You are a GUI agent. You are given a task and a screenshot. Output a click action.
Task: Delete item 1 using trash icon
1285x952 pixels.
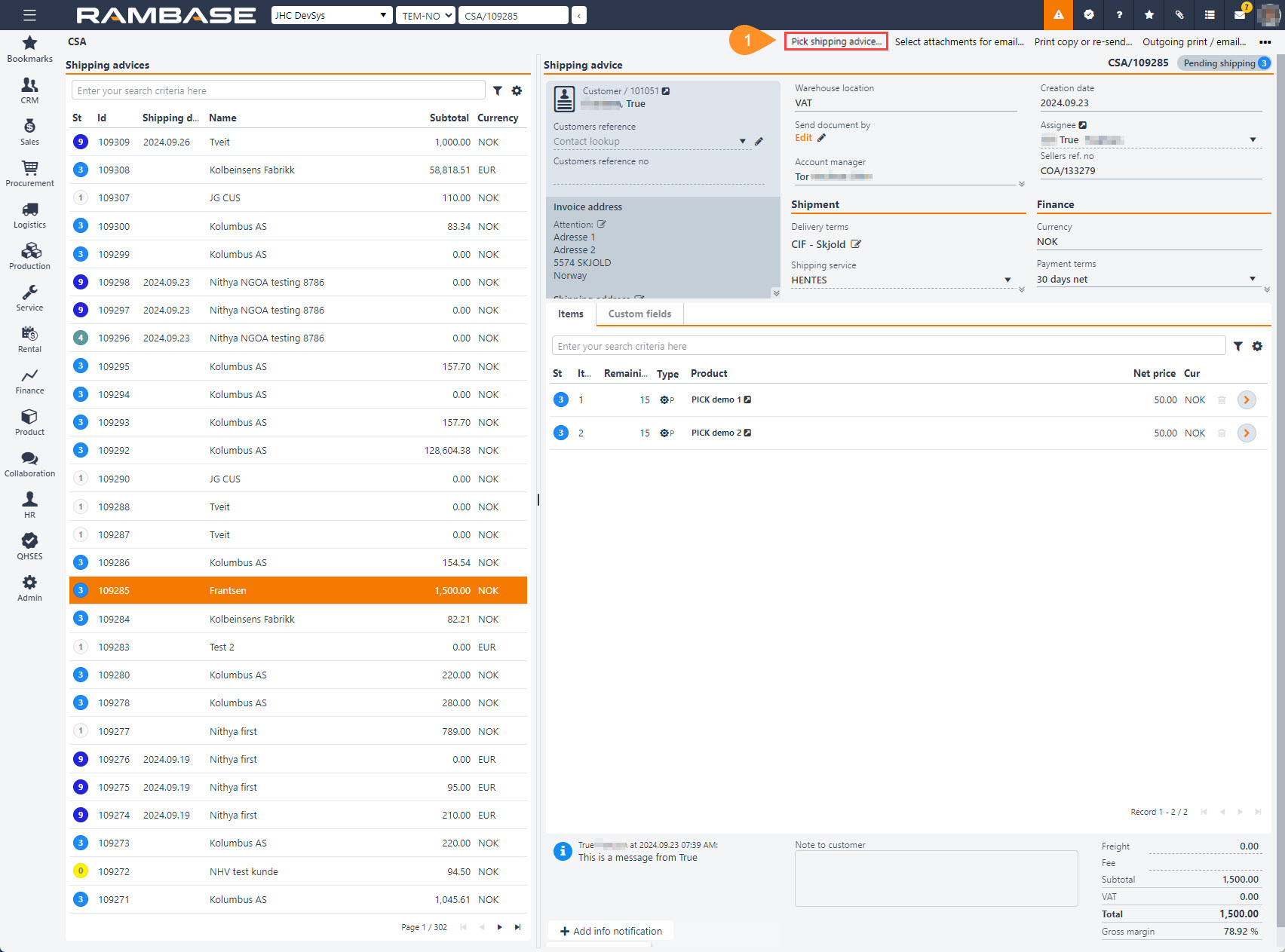coord(1222,400)
